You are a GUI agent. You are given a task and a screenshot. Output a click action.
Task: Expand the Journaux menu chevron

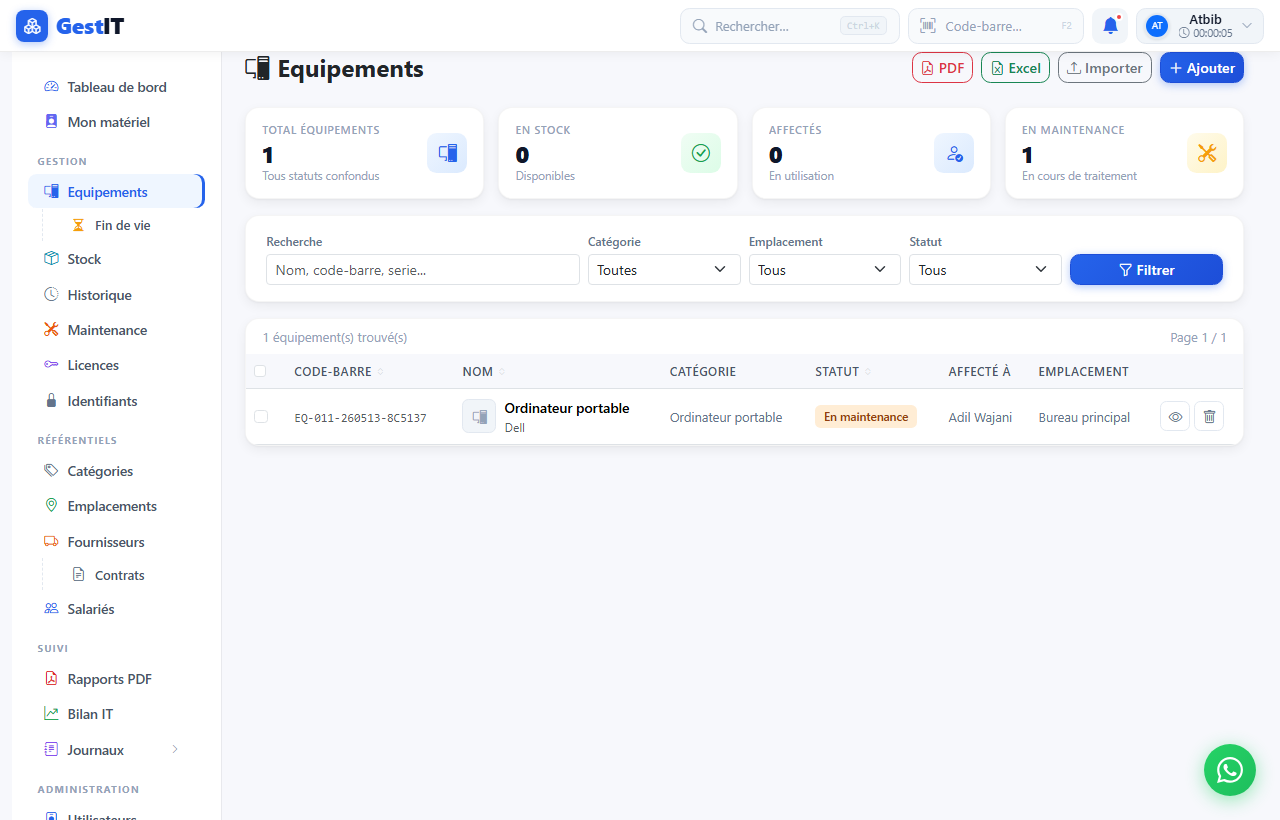(x=175, y=749)
